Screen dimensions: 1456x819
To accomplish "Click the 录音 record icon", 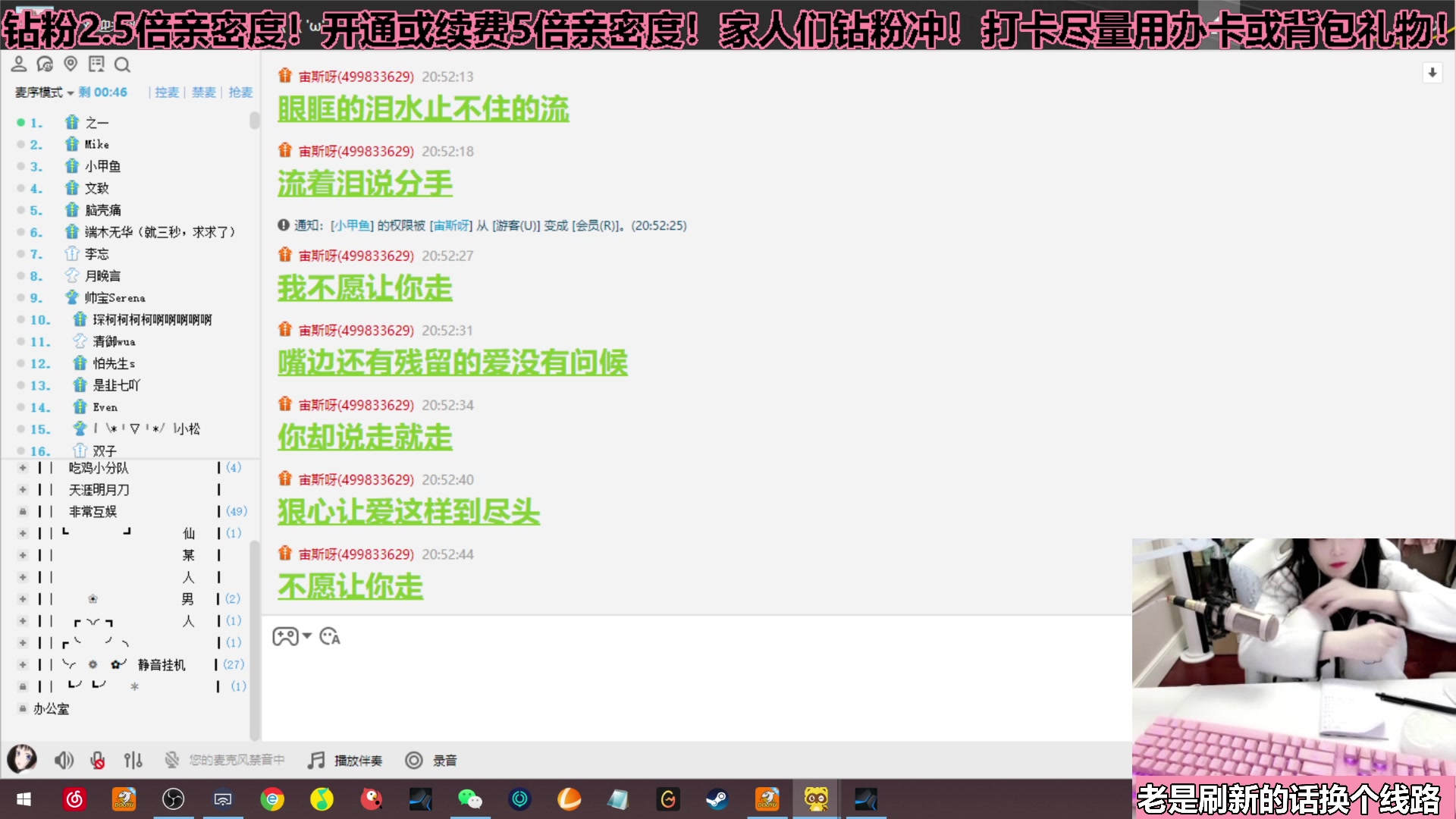I will (x=414, y=760).
